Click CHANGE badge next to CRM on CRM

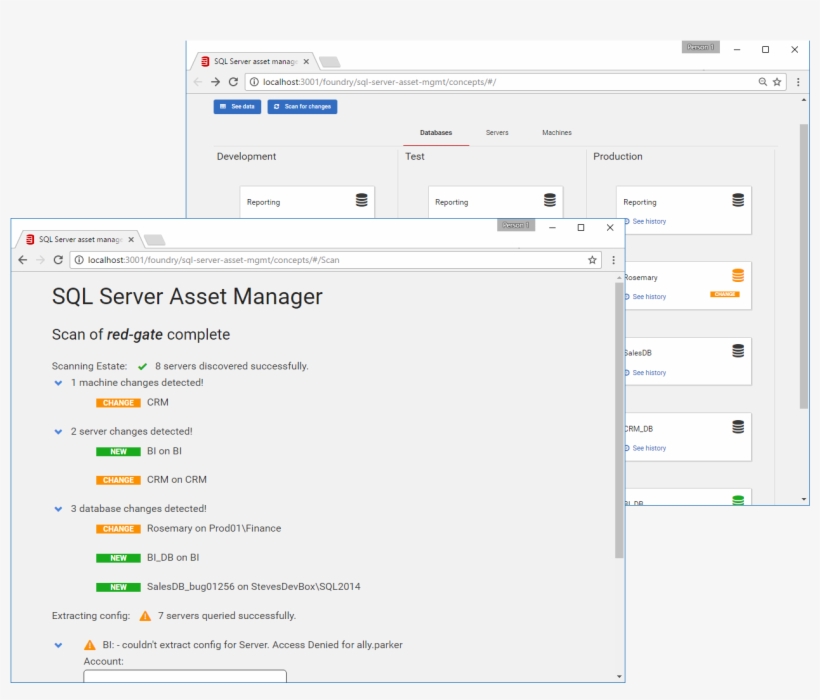click(118, 480)
